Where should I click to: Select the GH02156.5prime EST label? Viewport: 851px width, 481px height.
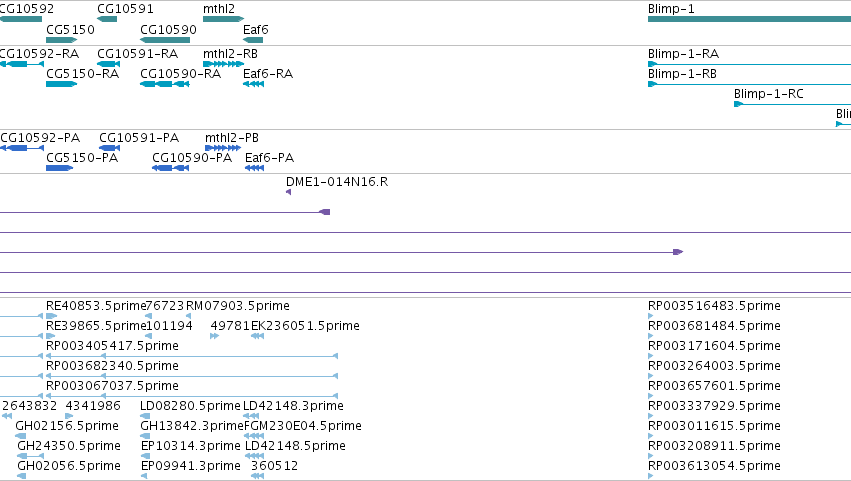pyautogui.click(x=67, y=426)
